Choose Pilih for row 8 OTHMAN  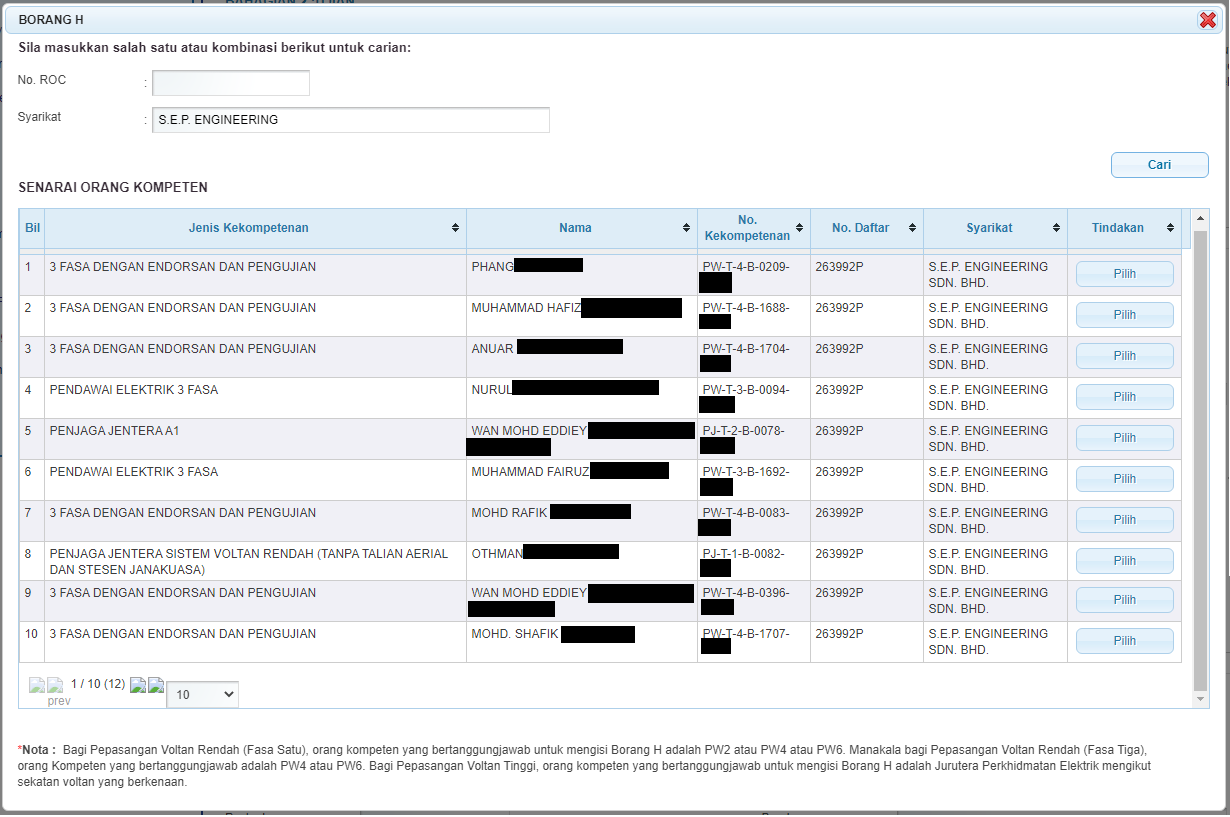[x=1124, y=561]
